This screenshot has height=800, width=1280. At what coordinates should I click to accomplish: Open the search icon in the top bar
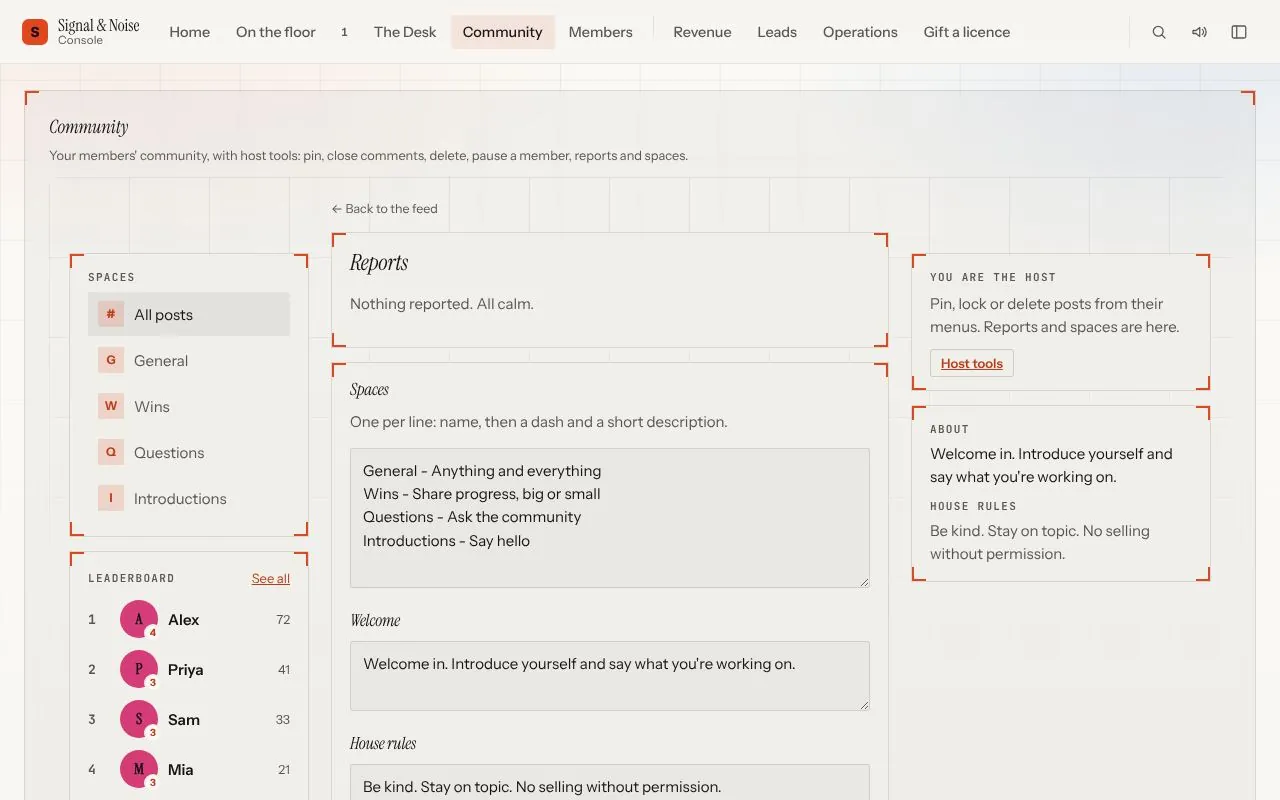pyautogui.click(x=1159, y=32)
